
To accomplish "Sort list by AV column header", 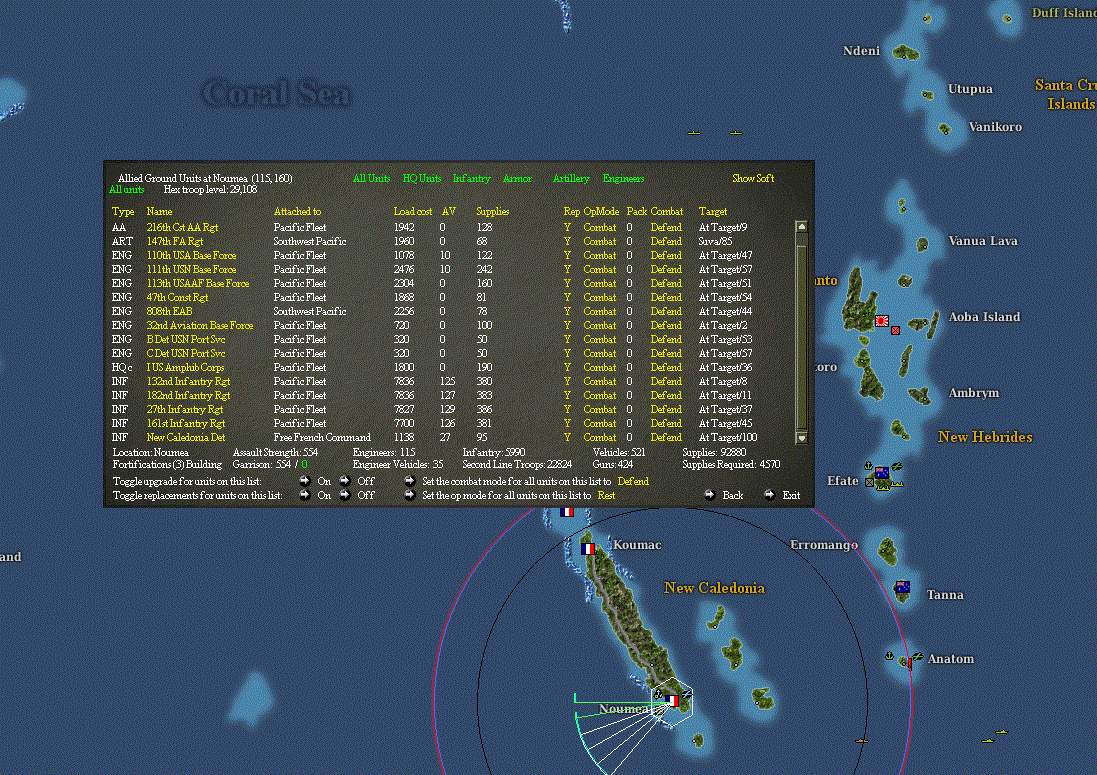I will (x=448, y=211).
